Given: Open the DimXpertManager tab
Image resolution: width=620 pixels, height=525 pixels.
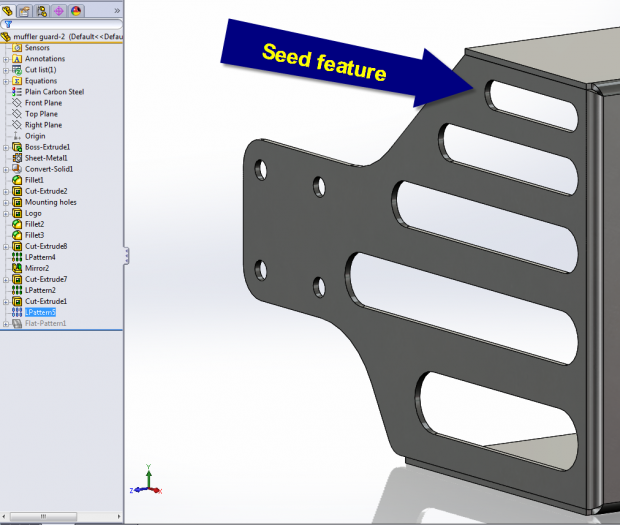Looking at the screenshot, I should 59,9.
